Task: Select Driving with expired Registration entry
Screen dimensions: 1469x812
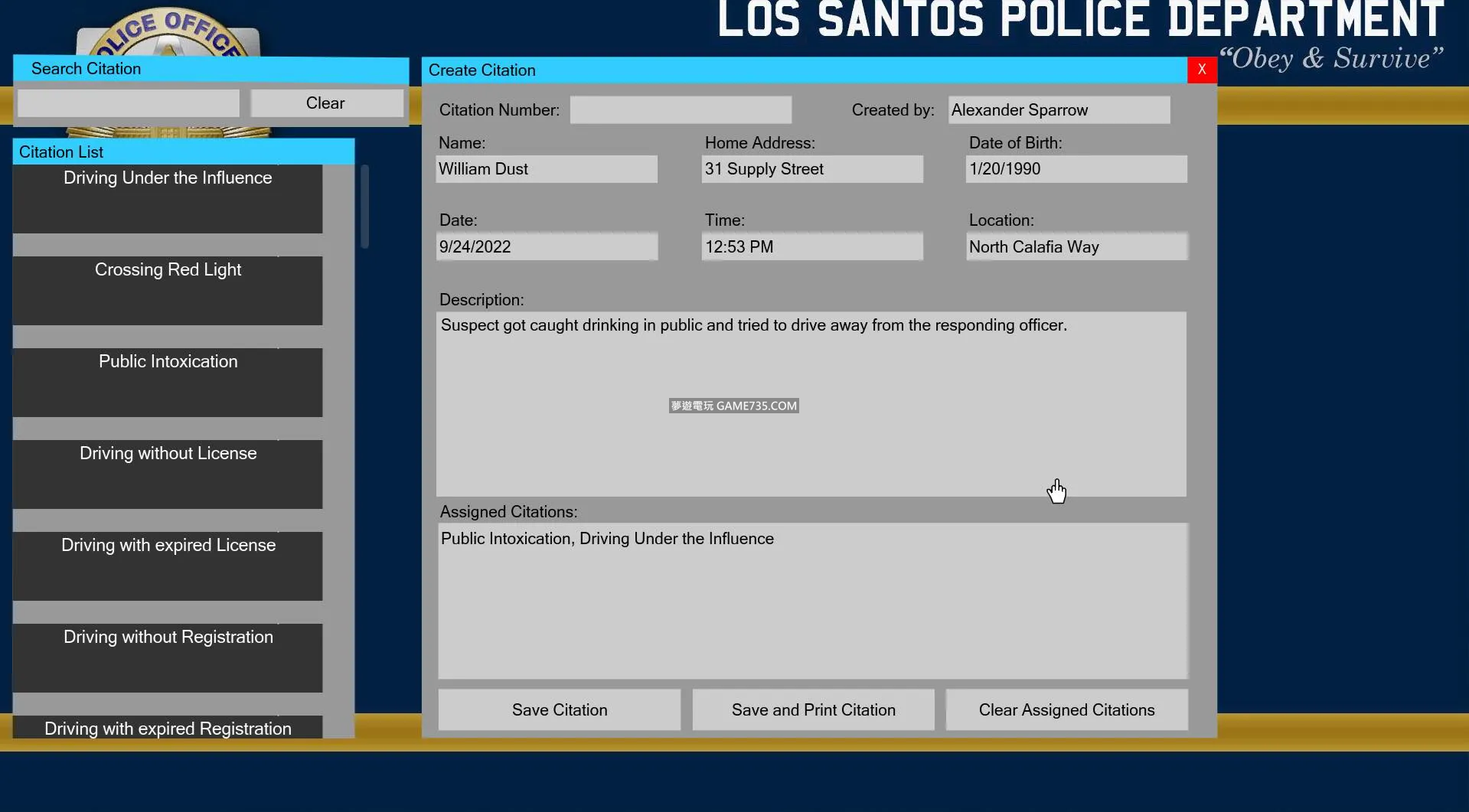Action: (168, 727)
